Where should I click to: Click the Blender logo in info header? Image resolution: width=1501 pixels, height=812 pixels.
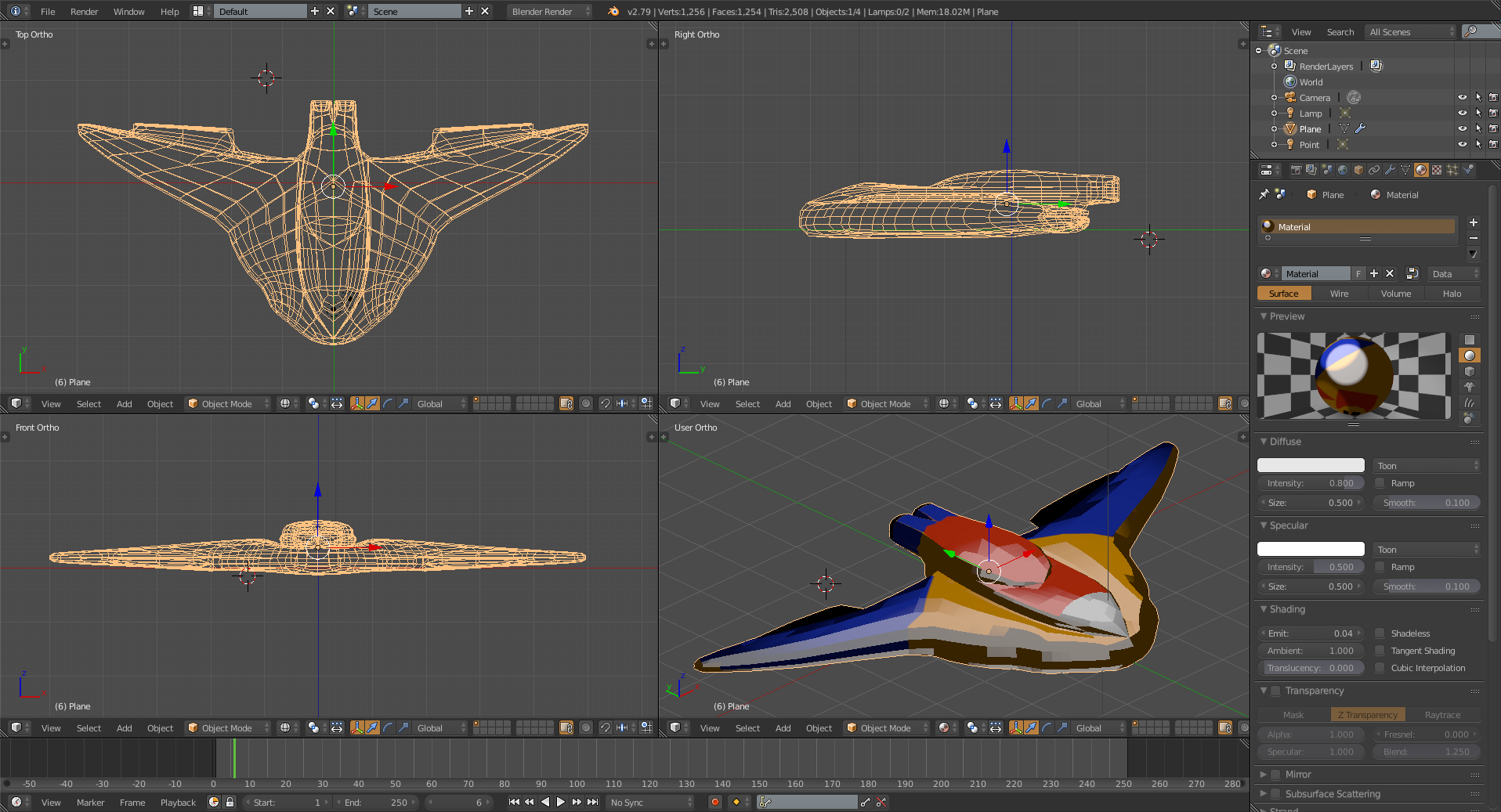coord(613,11)
